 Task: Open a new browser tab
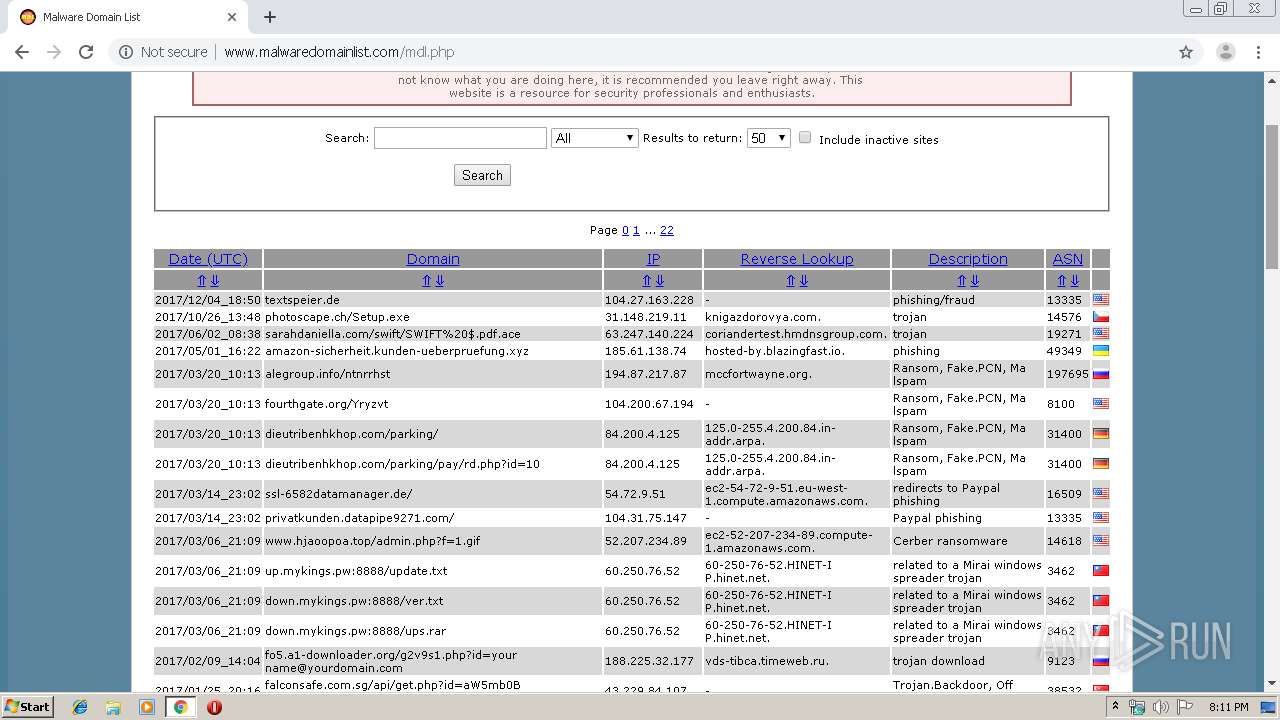(x=270, y=17)
